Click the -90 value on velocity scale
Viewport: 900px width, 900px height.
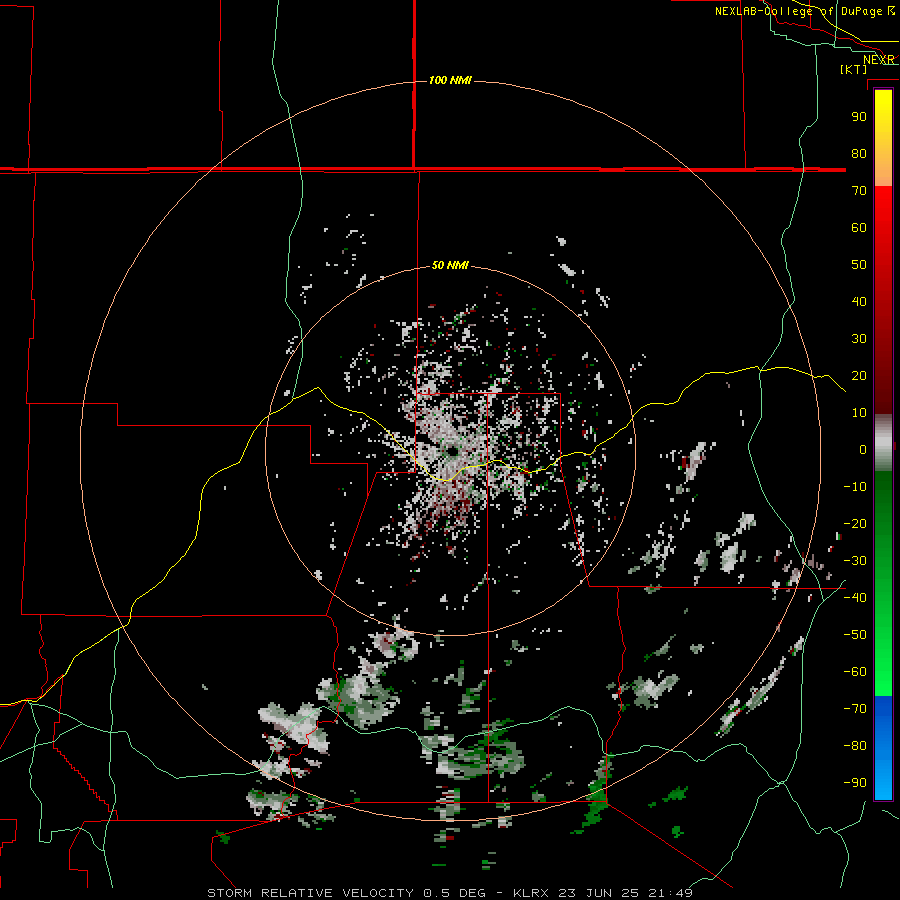(855, 783)
